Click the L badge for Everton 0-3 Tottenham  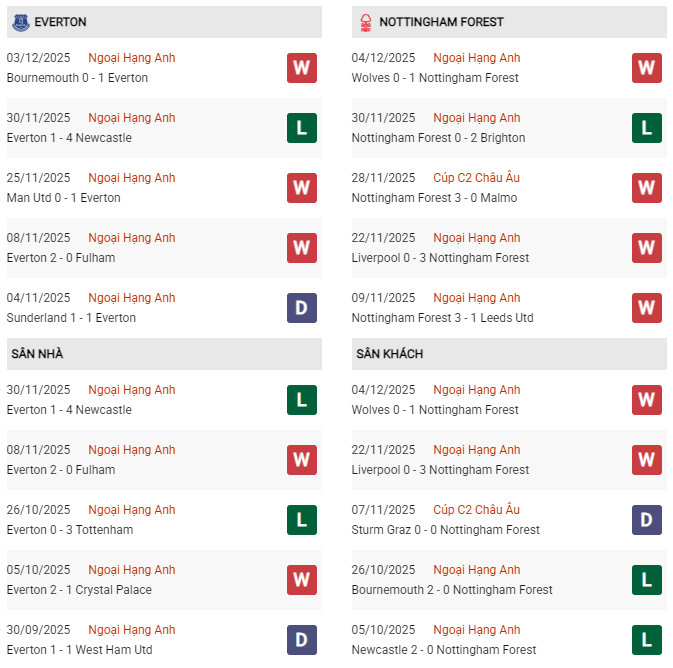pos(302,520)
